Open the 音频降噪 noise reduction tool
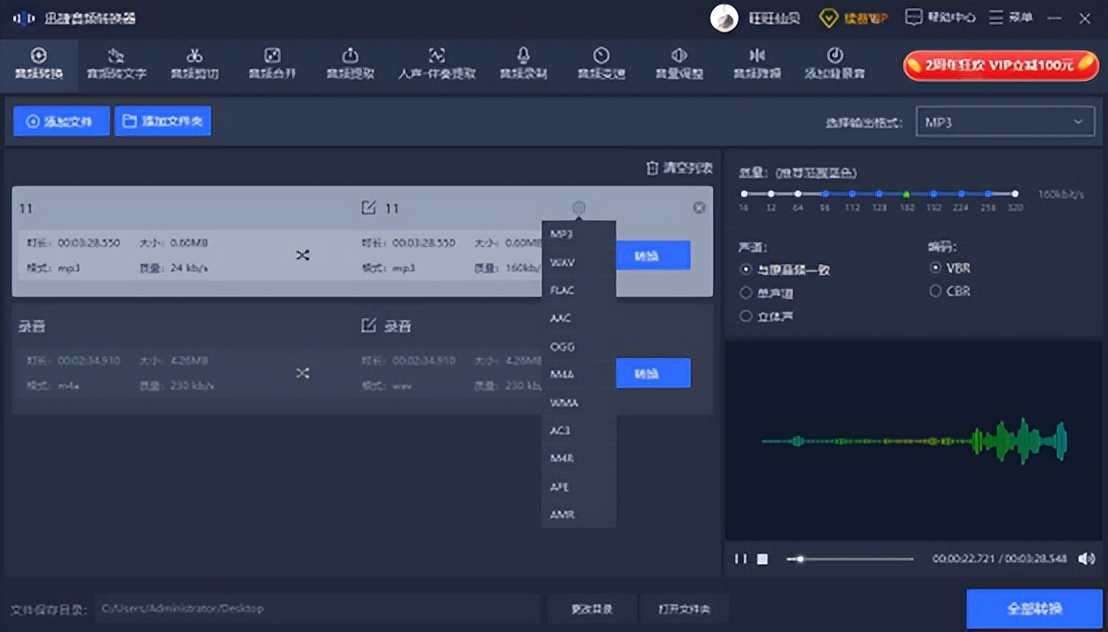This screenshot has width=1108, height=632. pos(757,63)
